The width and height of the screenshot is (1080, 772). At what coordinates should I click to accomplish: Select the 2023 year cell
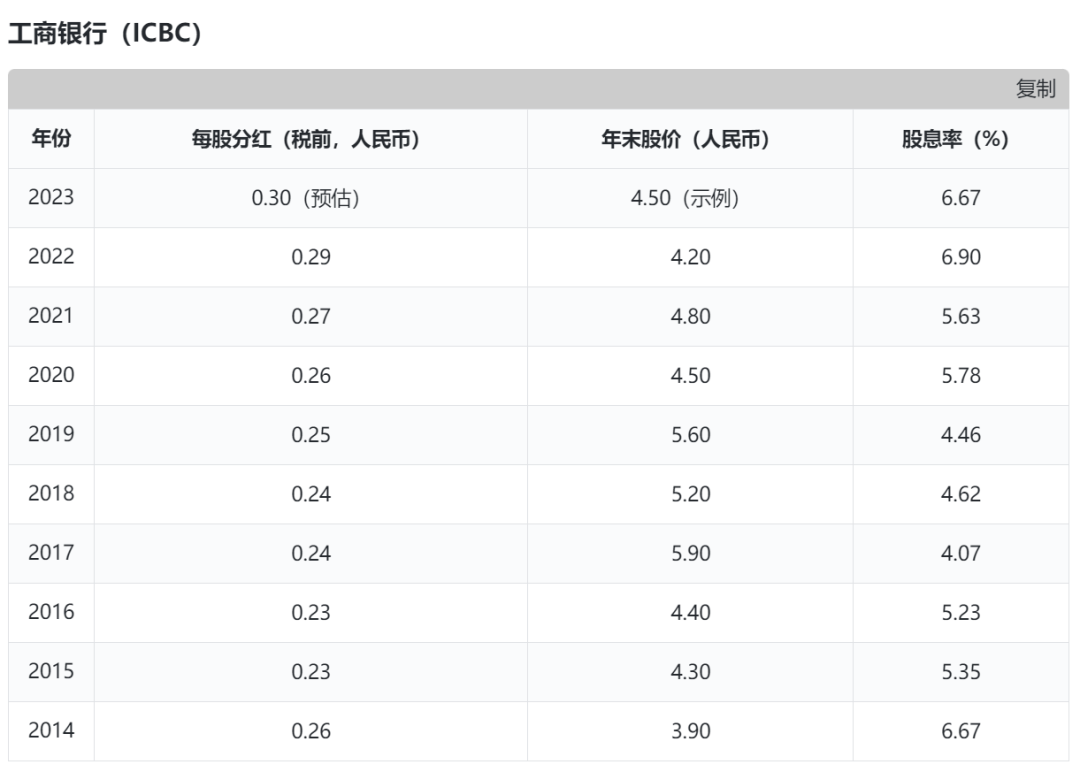[51, 198]
